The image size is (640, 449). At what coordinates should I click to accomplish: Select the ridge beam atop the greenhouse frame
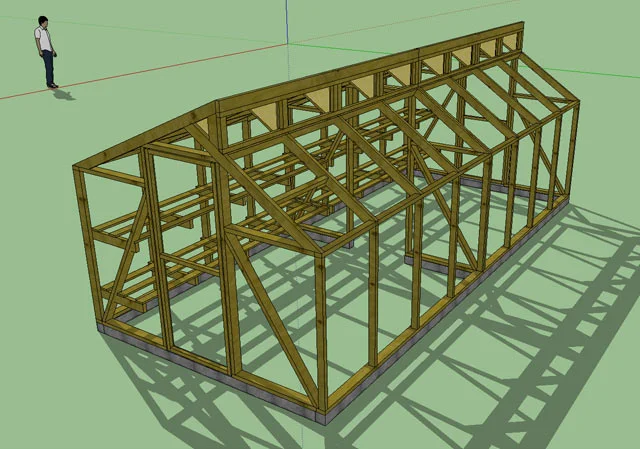pos(369,66)
